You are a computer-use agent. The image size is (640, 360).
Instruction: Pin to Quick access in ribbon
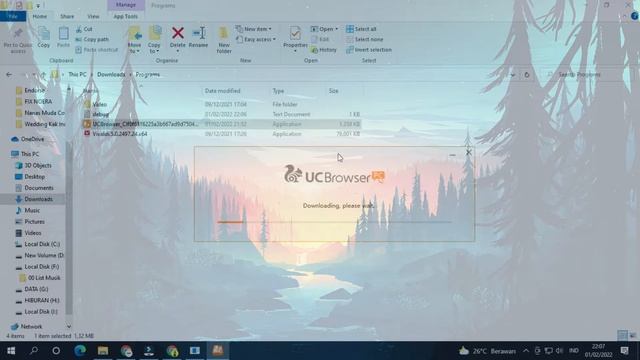[18, 40]
